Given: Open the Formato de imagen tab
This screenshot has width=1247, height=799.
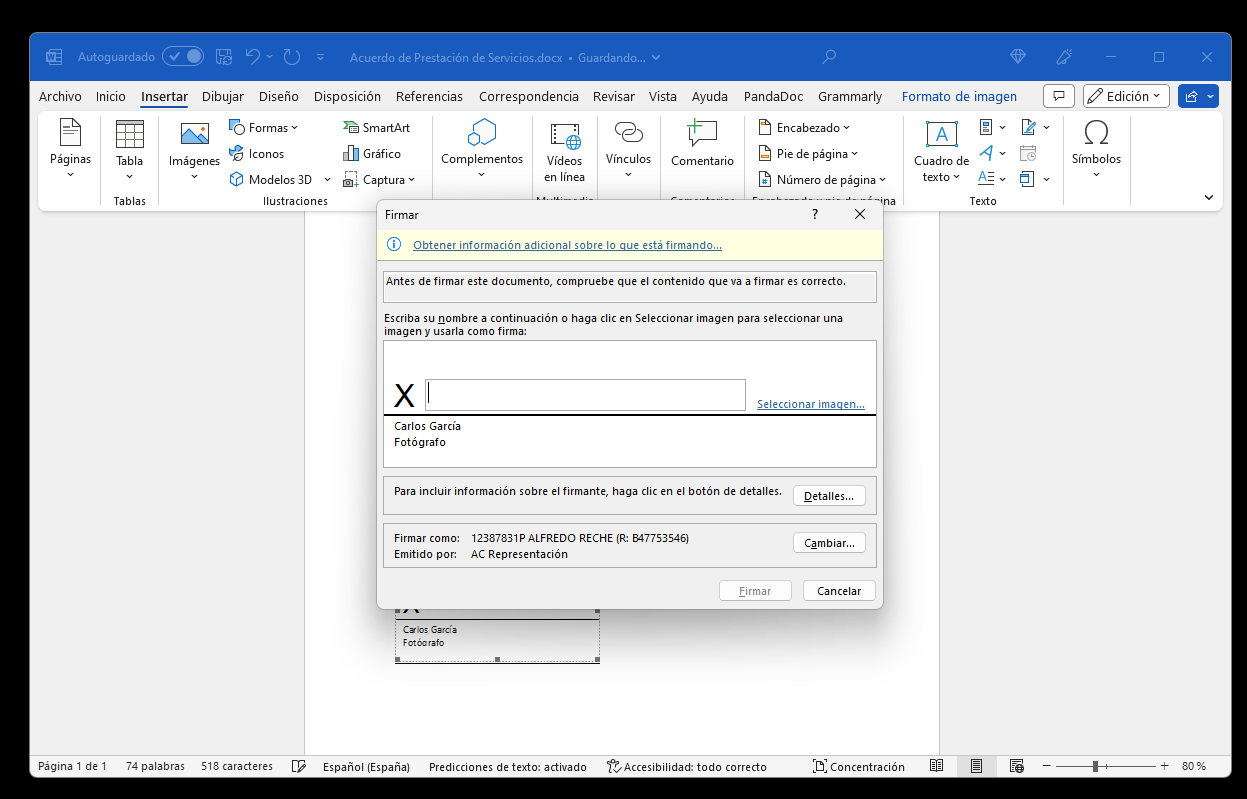Looking at the screenshot, I should point(959,96).
